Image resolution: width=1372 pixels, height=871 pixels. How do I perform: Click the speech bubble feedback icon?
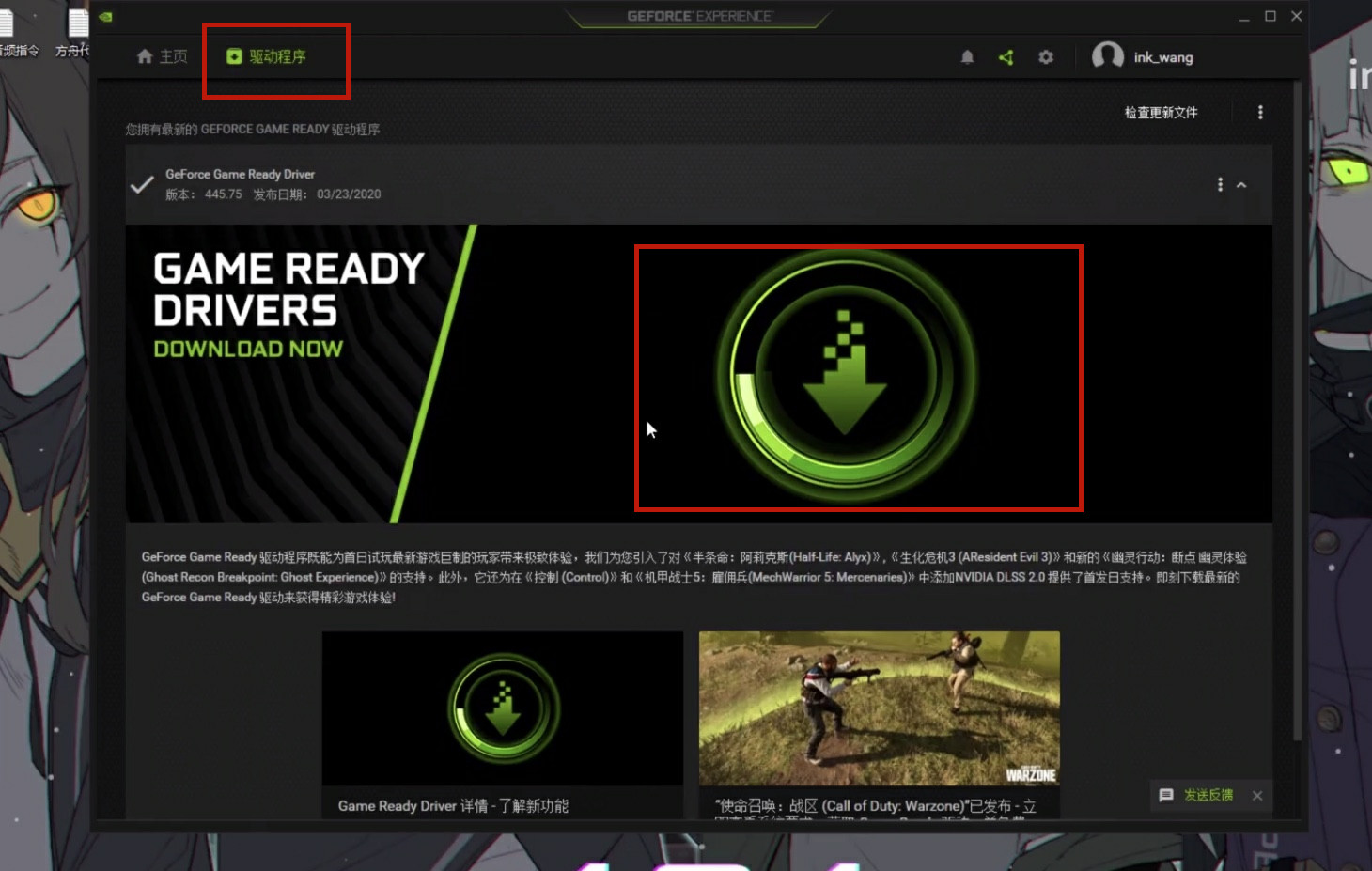[x=1166, y=796]
